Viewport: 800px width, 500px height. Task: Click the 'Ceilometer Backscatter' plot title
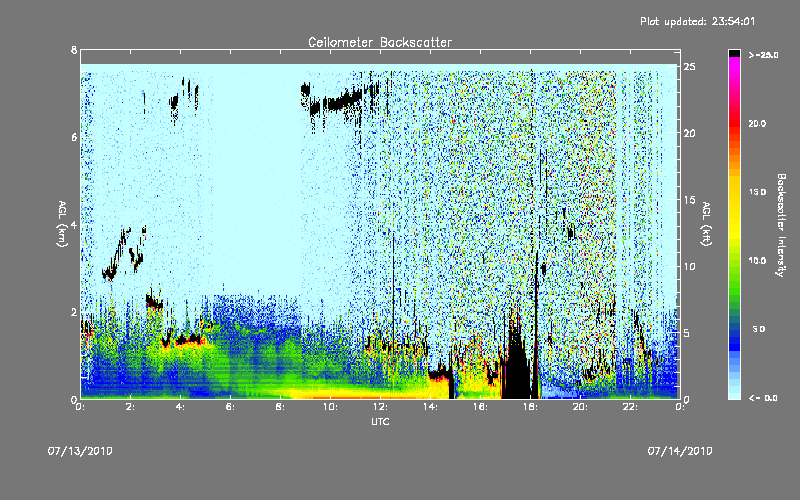pyautogui.click(x=380, y=42)
